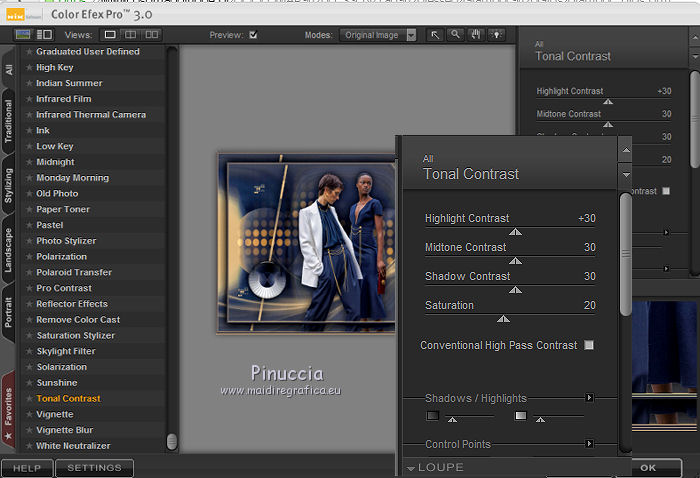Expand the Shadows / Highlights section arrow
This screenshot has width=700, height=478.
(589, 397)
